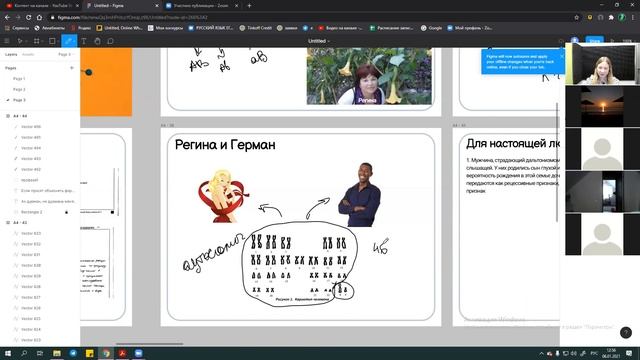Click the Регина и Герман heading
Image resolution: width=640 pixels, height=360 pixels.
coord(225,144)
